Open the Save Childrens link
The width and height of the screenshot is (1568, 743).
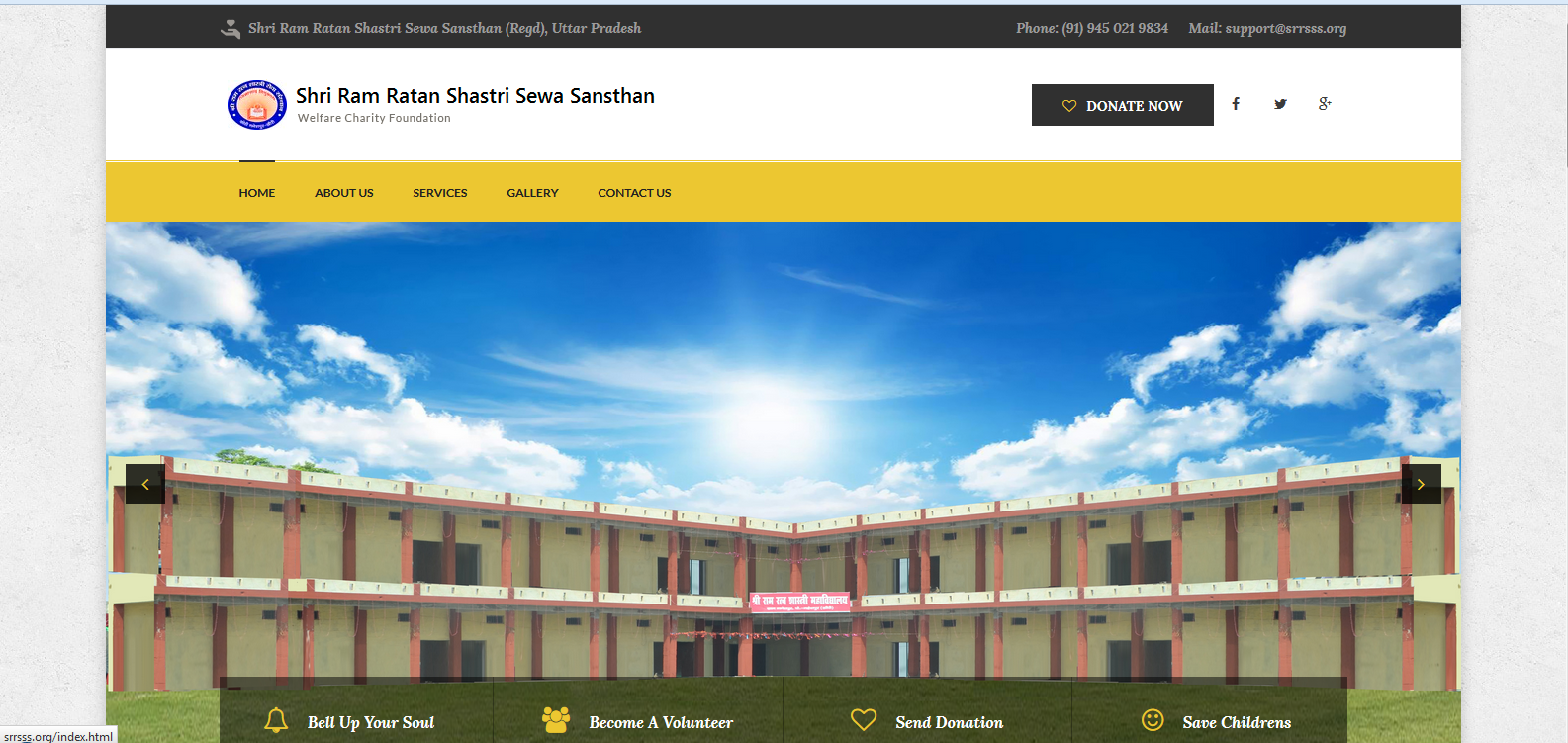pos(1237,723)
